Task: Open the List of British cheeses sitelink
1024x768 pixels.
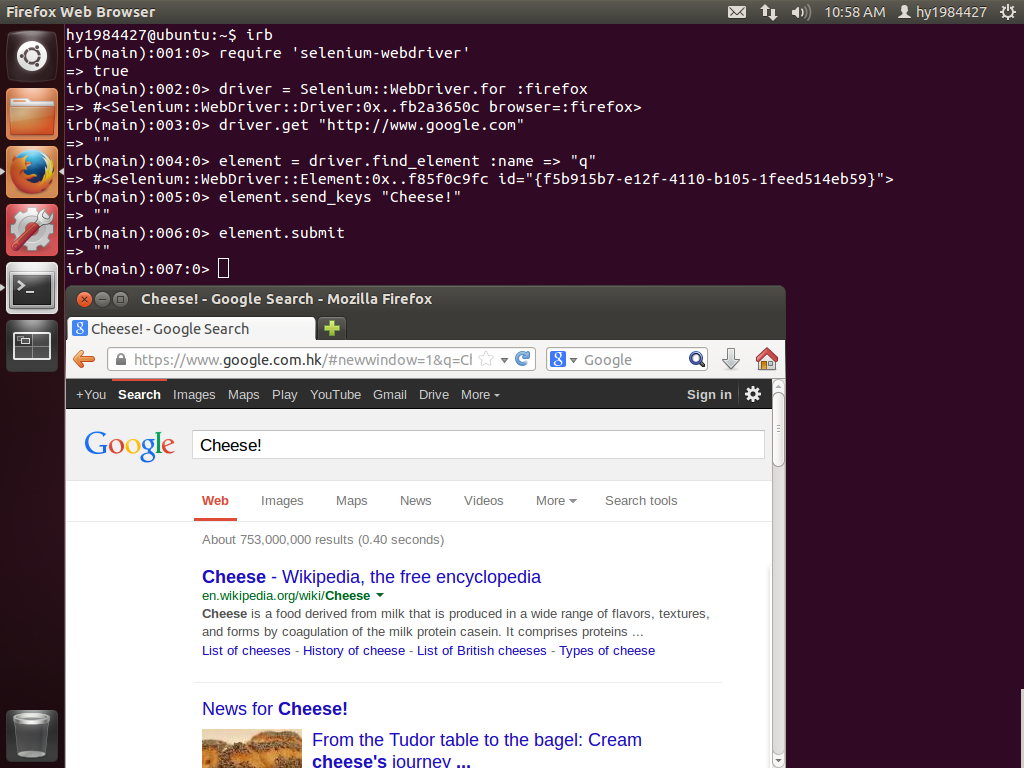Action: (481, 650)
